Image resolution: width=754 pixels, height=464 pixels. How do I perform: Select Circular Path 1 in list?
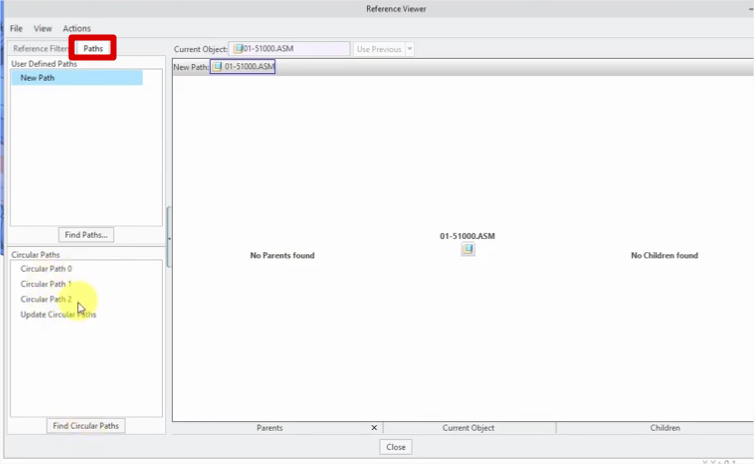(46, 284)
